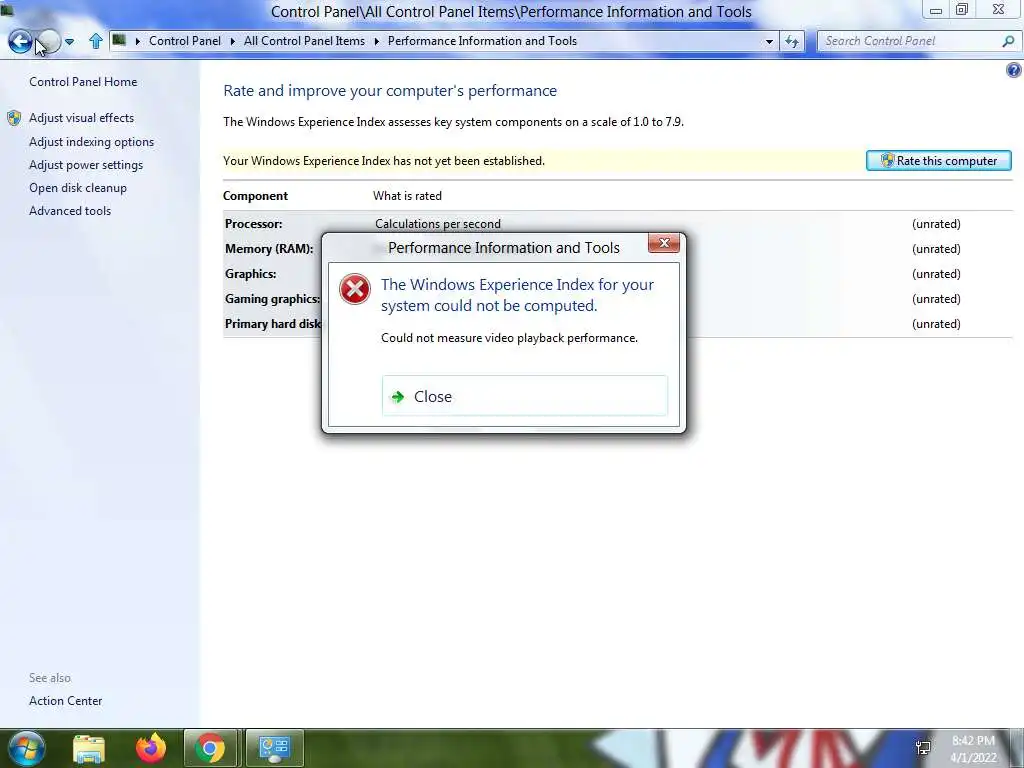The width and height of the screenshot is (1024, 768).
Task: Select All Control Panel Items breadcrumb
Action: click(304, 40)
